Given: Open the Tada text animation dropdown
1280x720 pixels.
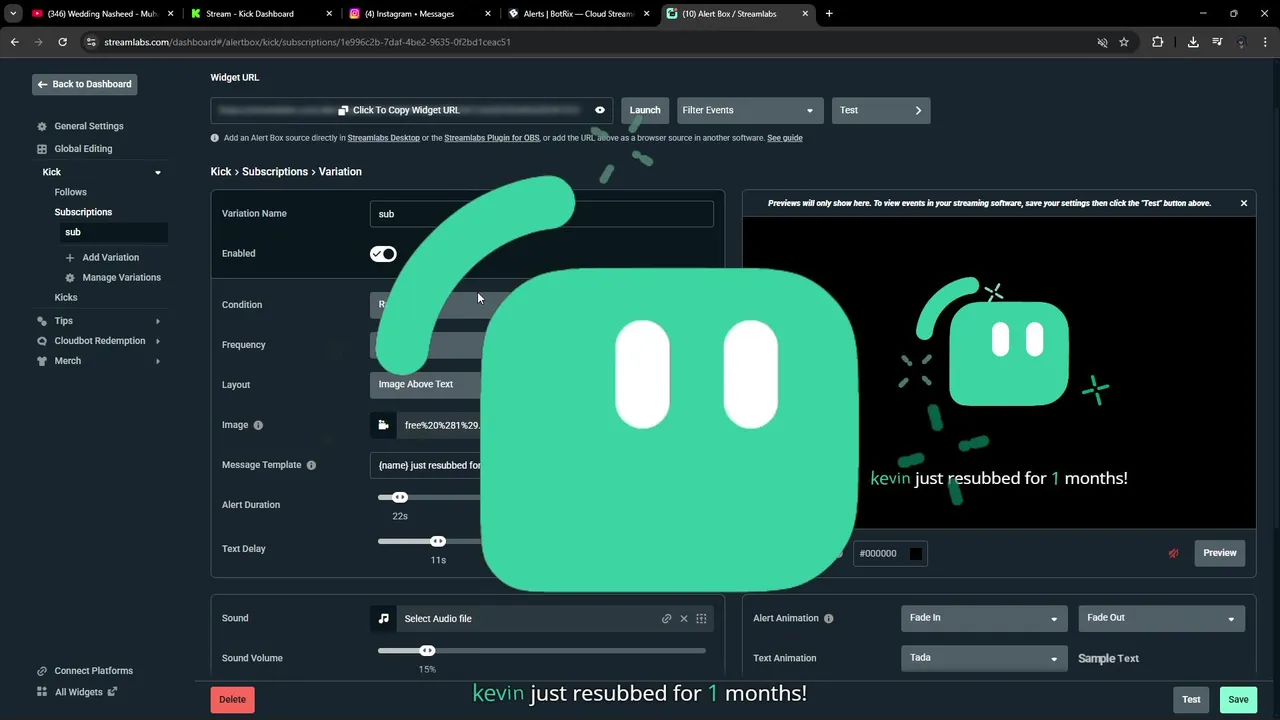Looking at the screenshot, I should 984,658.
